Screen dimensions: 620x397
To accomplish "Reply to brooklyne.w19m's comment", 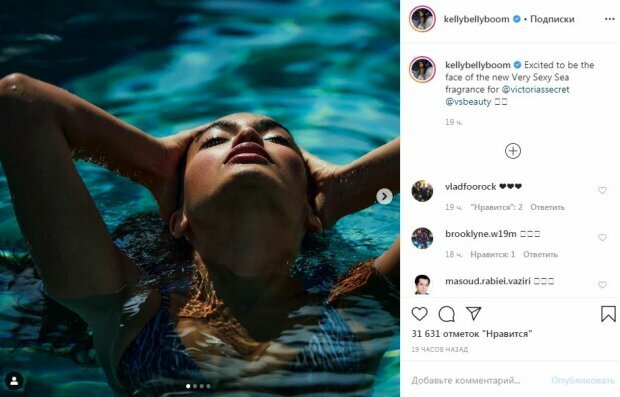I will [540, 254].
